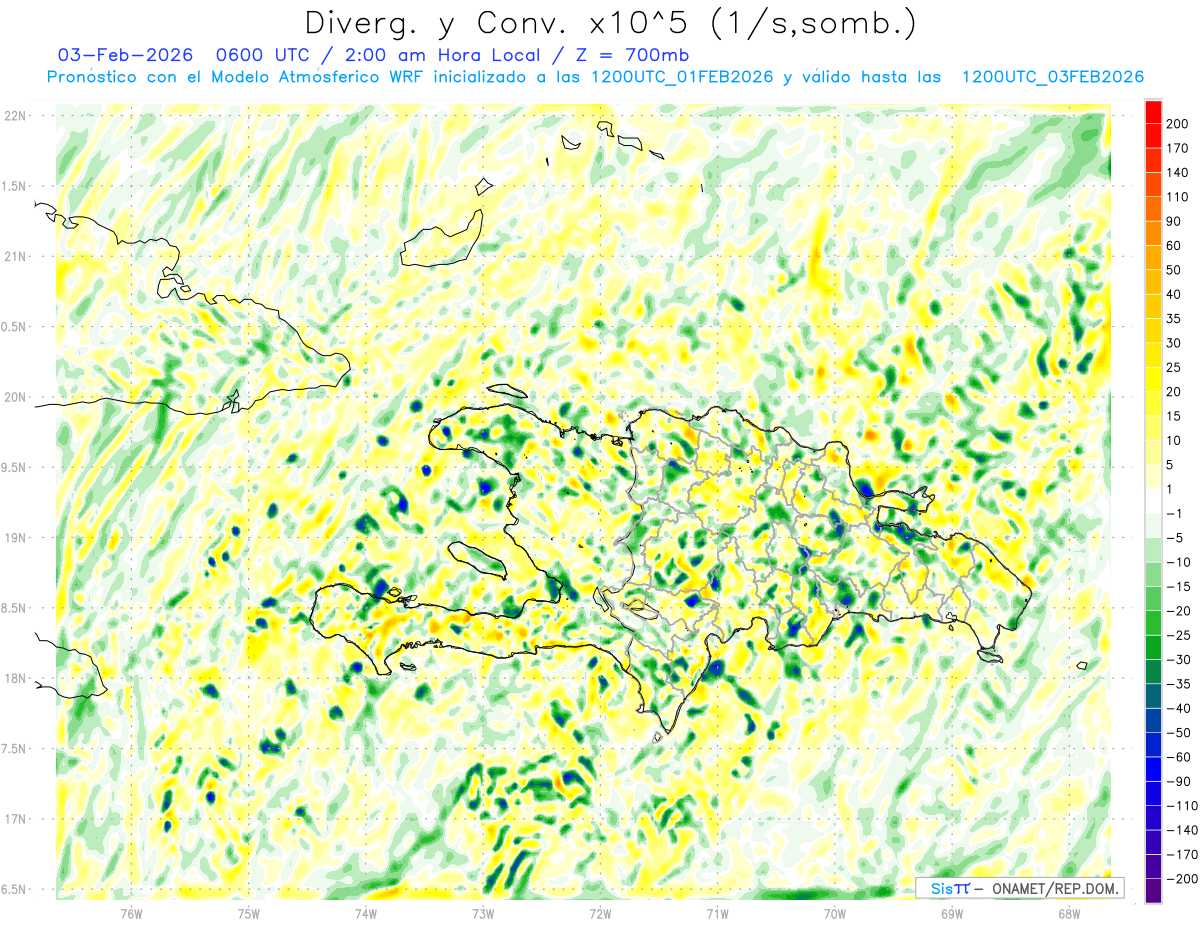The width and height of the screenshot is (1200, 927).
Task: Click the "19N" latitude label
Action: tap(15, 538)
